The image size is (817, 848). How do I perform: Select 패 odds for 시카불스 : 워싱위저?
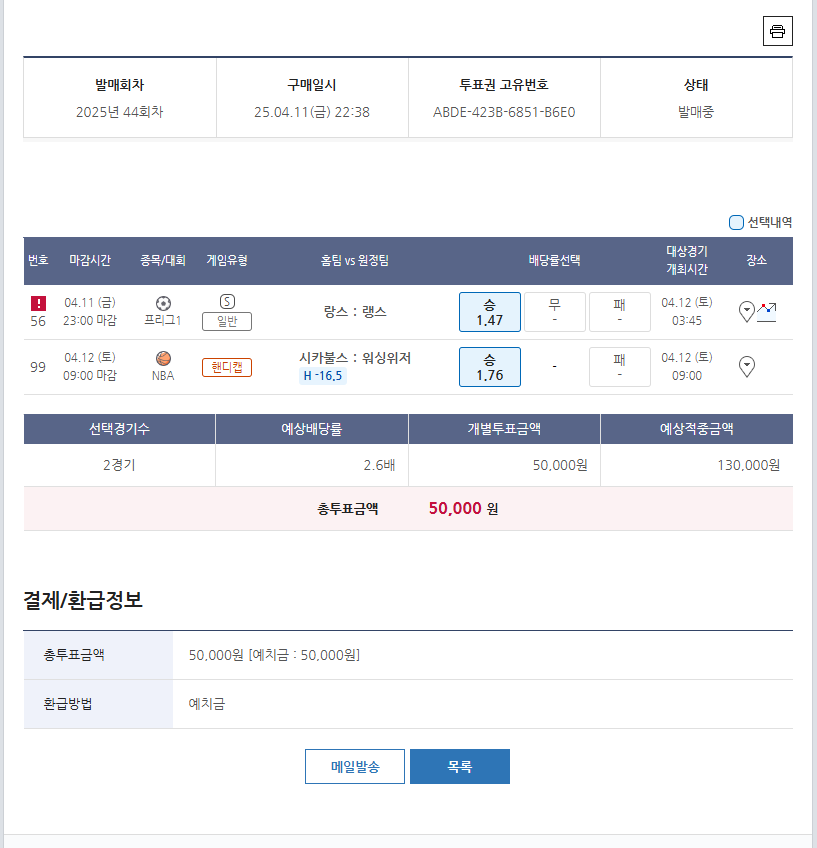click(619, 366)
